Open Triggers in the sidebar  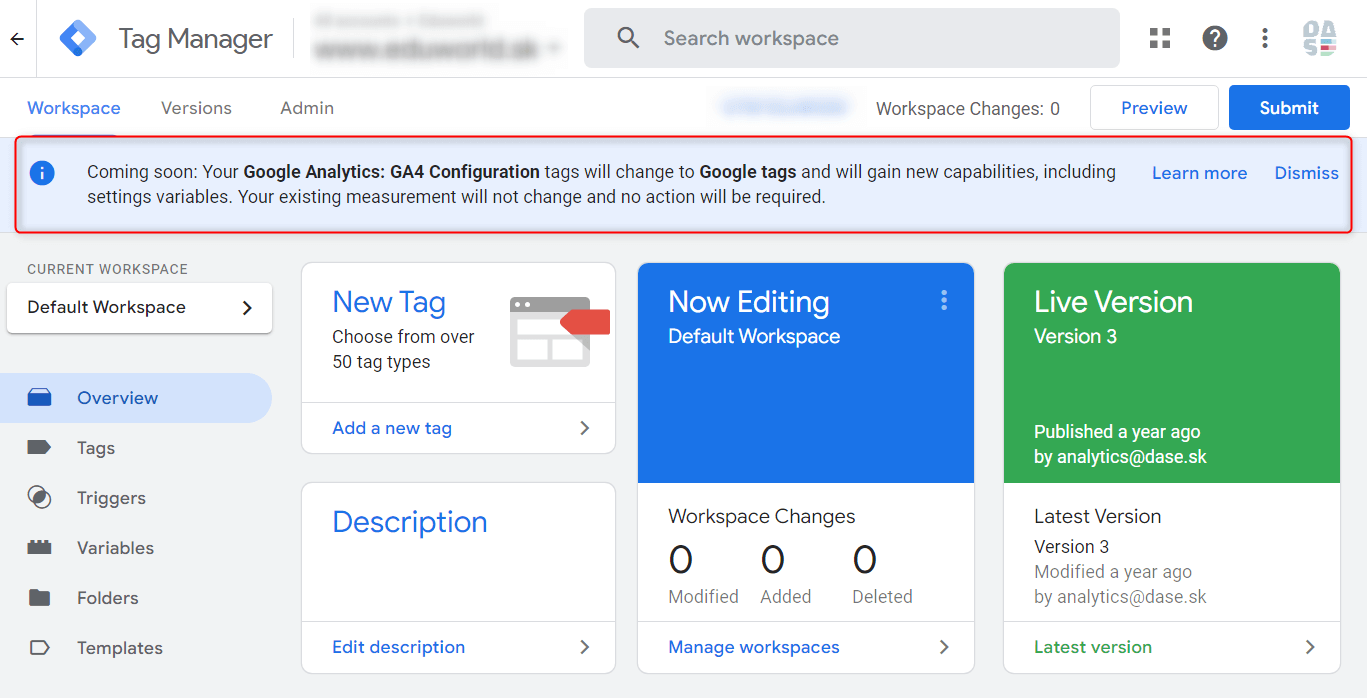click(136, 498)
